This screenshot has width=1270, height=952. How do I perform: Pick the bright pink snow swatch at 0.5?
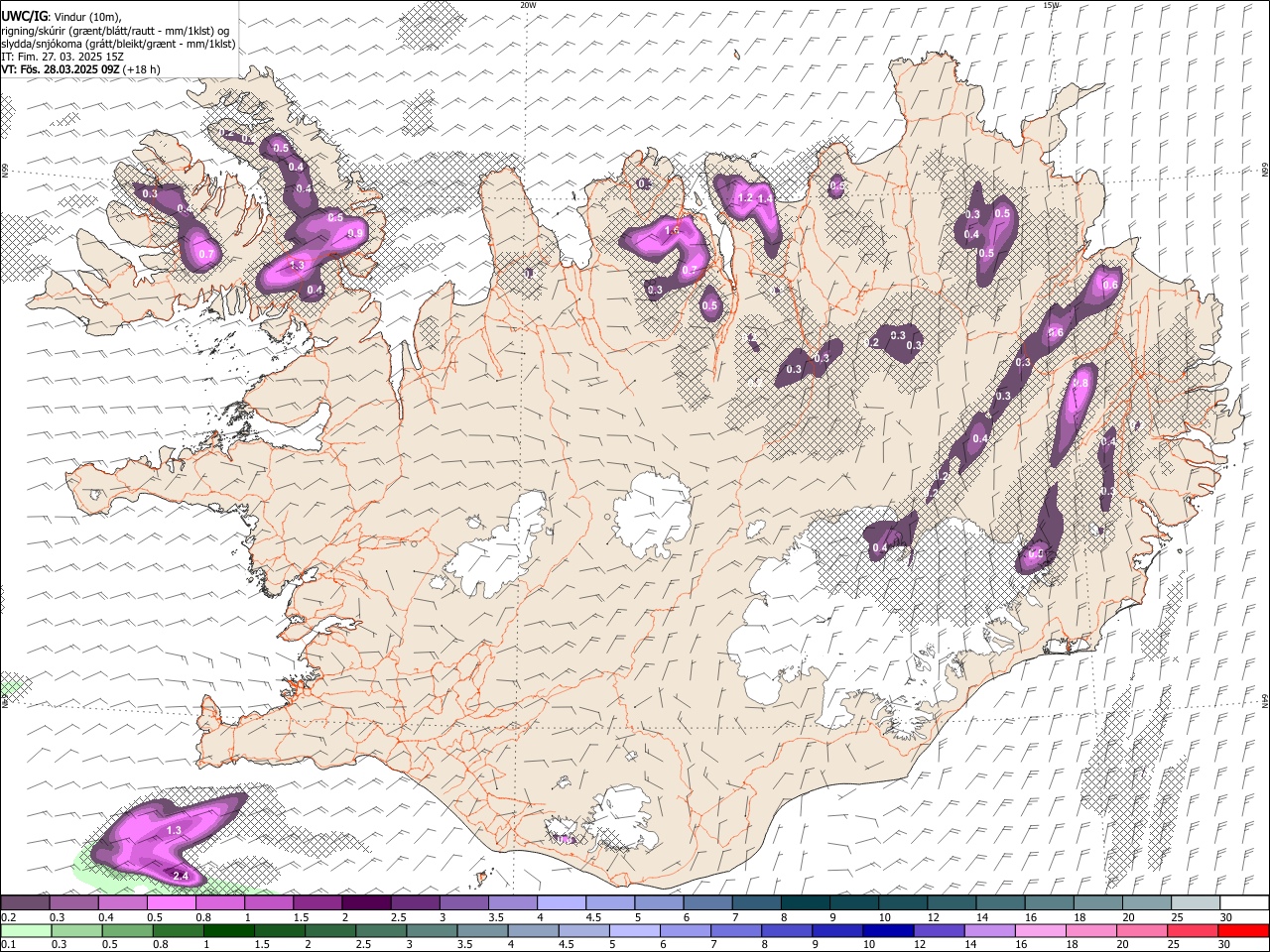point(171,902)
